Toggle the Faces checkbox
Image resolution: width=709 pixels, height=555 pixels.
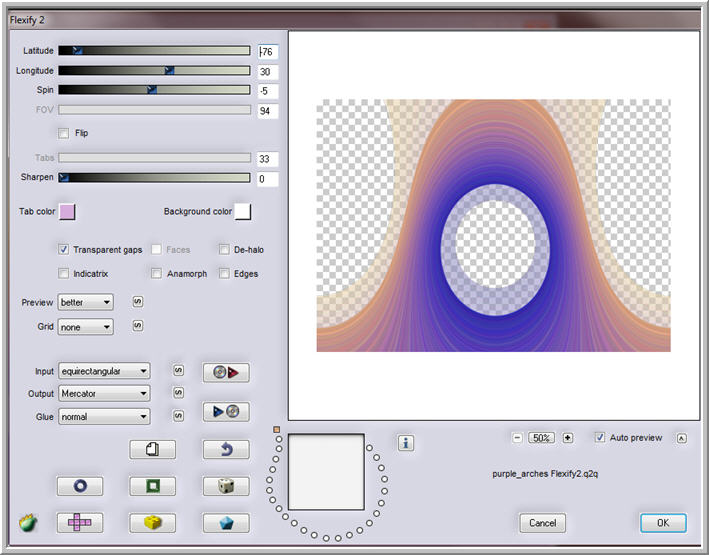click(x=156, y=249)
